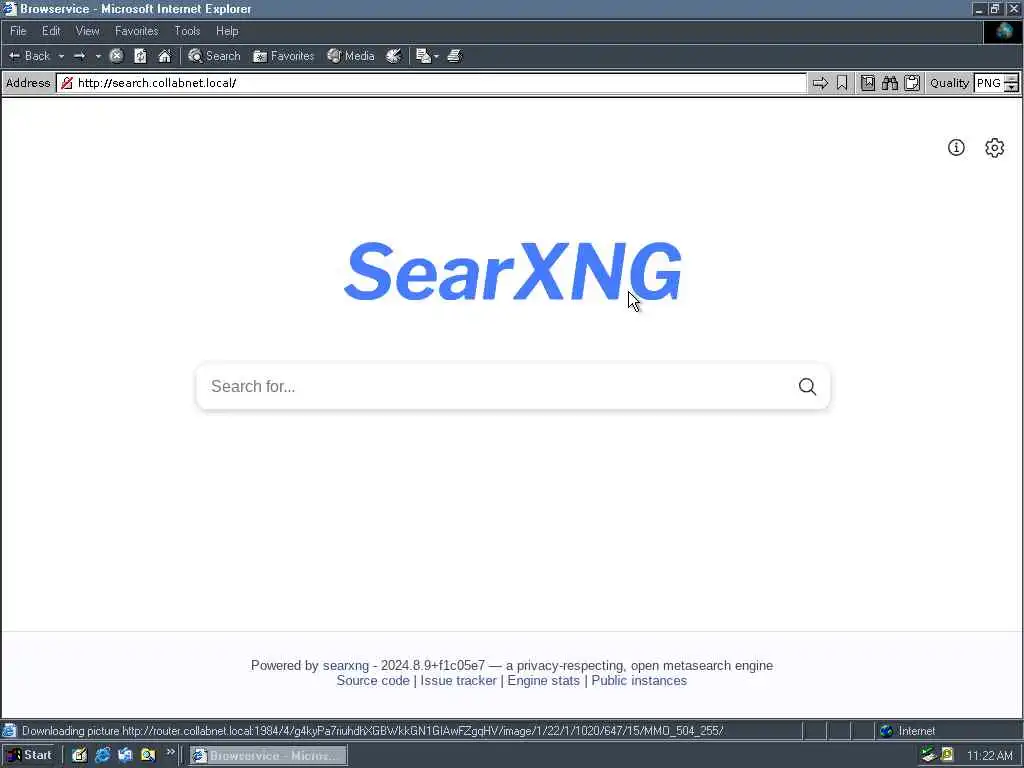Viewport: 1024px width, 768px height.
Task: Click the 11:22 AM system clock
Action: 989,756
